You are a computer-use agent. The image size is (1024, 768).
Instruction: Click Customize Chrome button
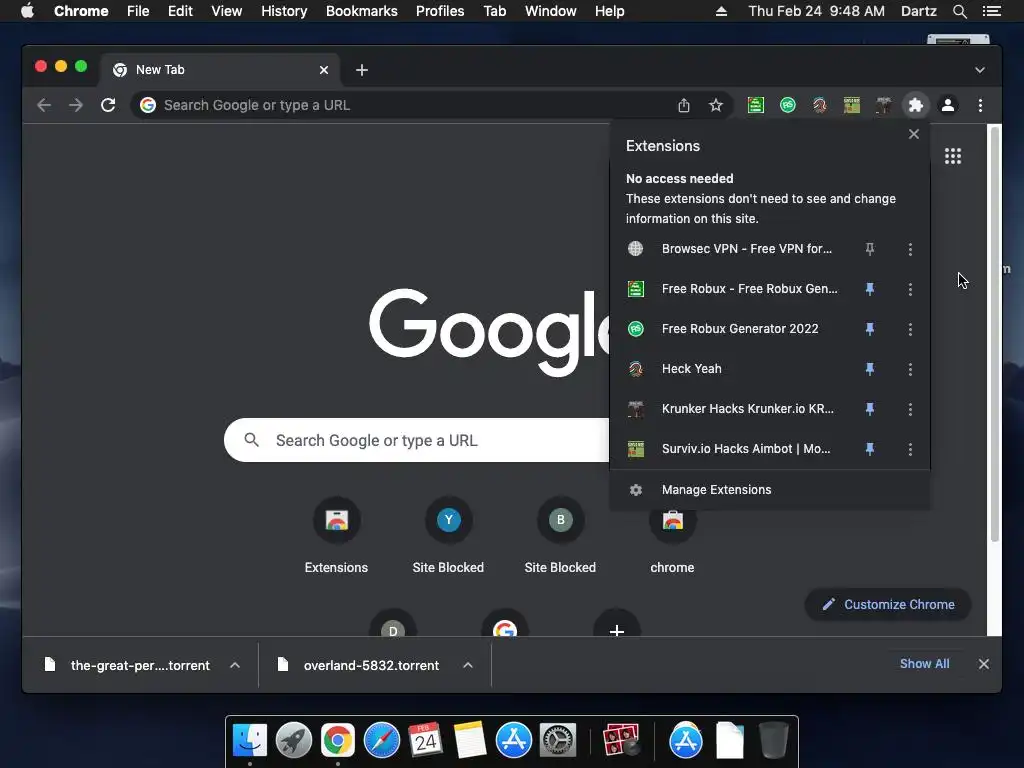click(x=888, y=605)
